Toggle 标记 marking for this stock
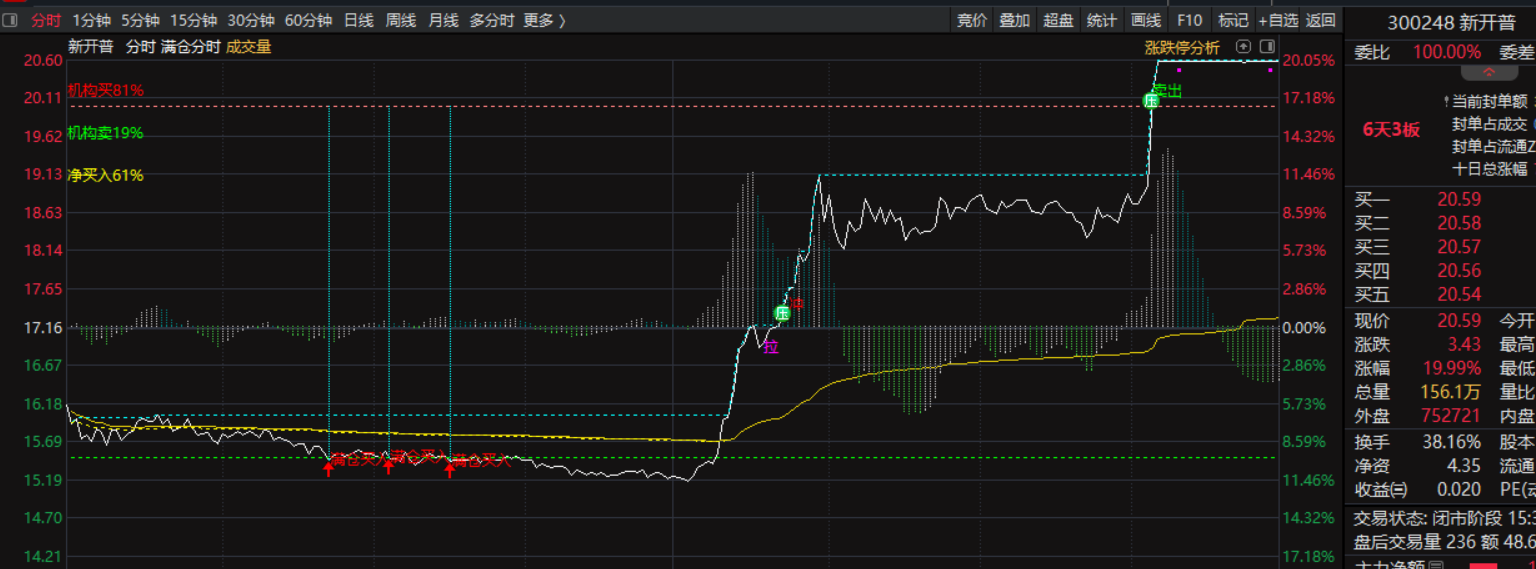This screenshot has width=1536, height=569. point(1233,20)
